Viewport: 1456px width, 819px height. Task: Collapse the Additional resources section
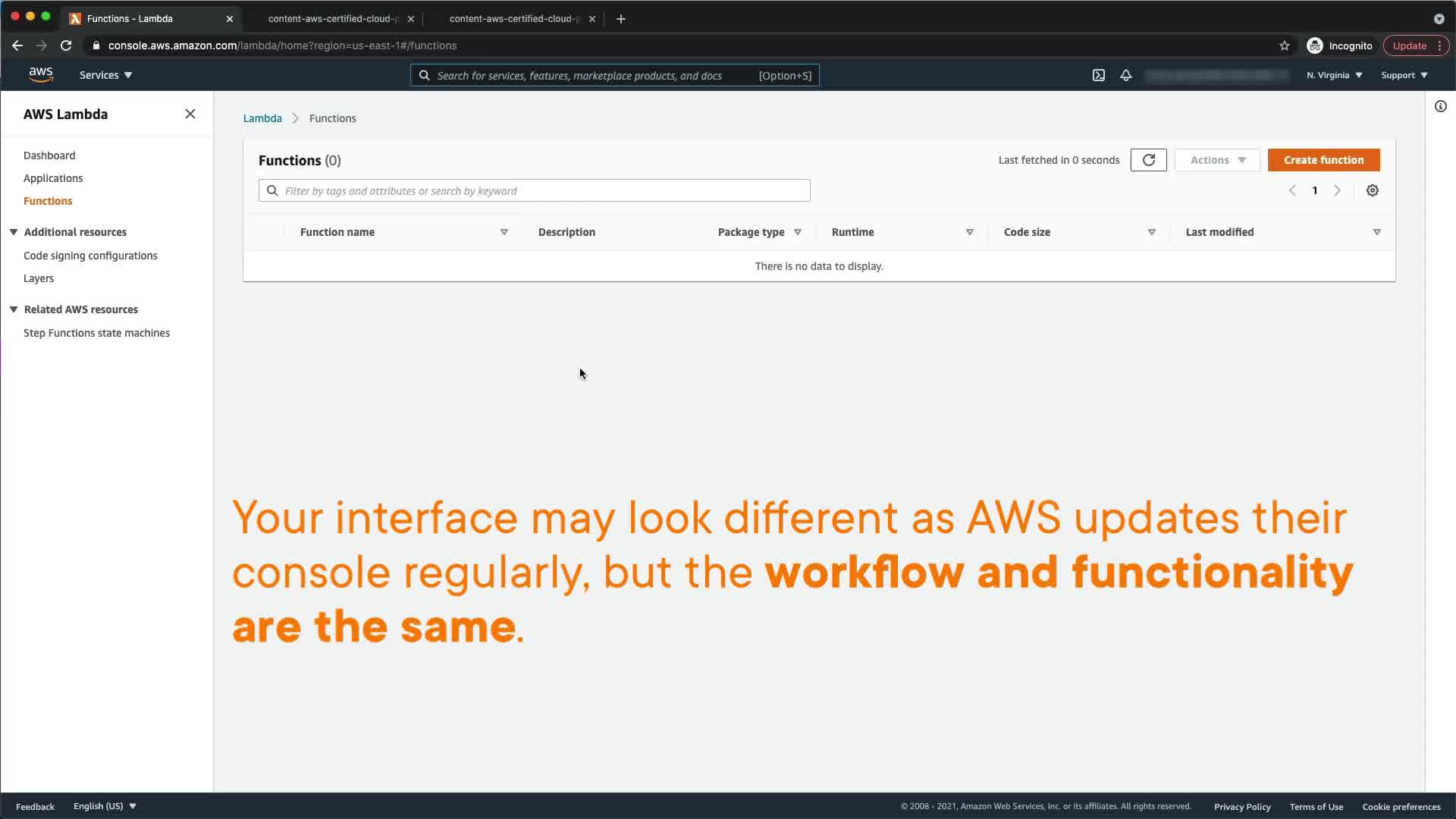click(14, 232)
